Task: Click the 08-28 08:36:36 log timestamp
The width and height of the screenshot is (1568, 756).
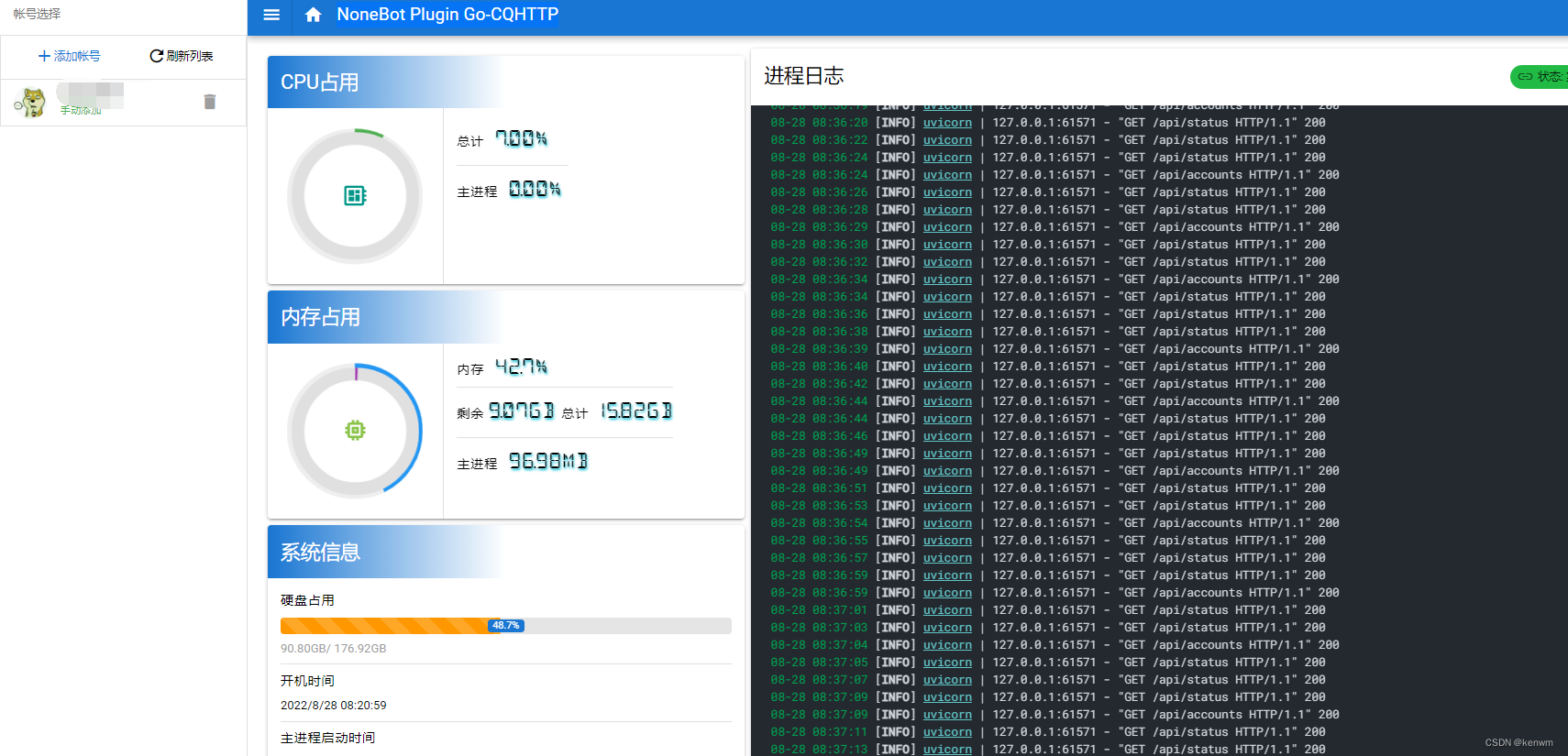Action: tap(819, 314)
